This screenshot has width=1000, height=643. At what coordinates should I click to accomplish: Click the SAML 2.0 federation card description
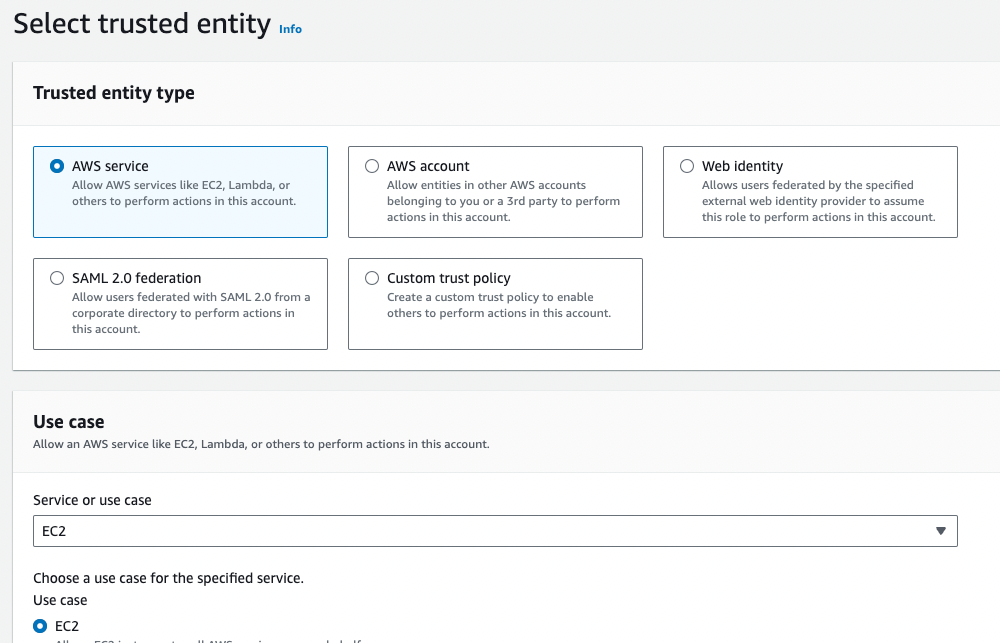tap(191, 313)
